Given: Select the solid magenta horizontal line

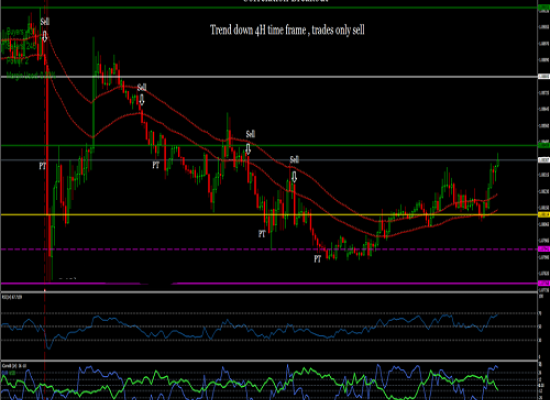Looking at the screenshot, I should 269,283.
